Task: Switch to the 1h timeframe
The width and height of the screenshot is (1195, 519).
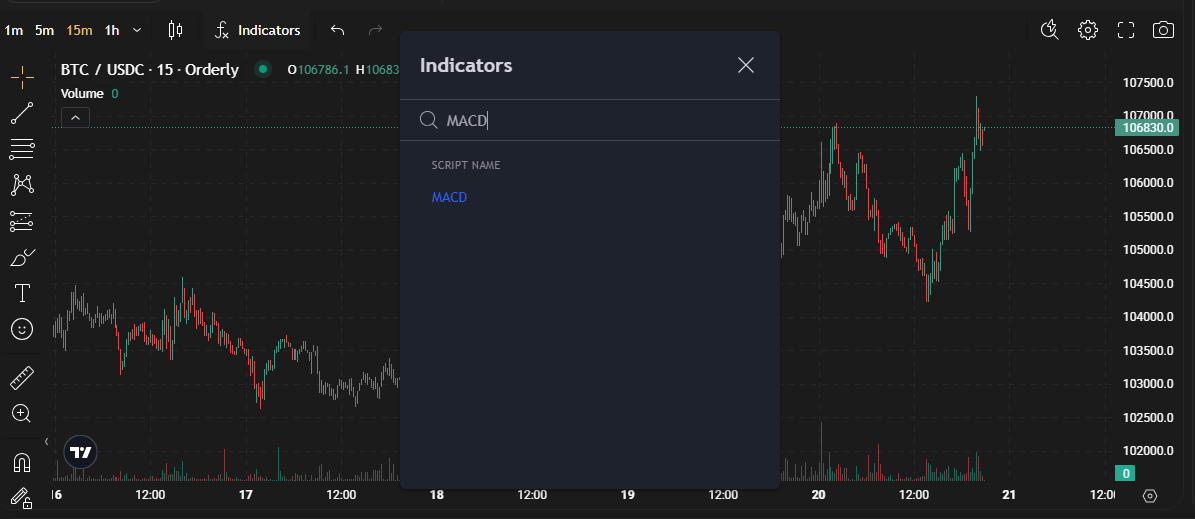Action: coord(112,30)
